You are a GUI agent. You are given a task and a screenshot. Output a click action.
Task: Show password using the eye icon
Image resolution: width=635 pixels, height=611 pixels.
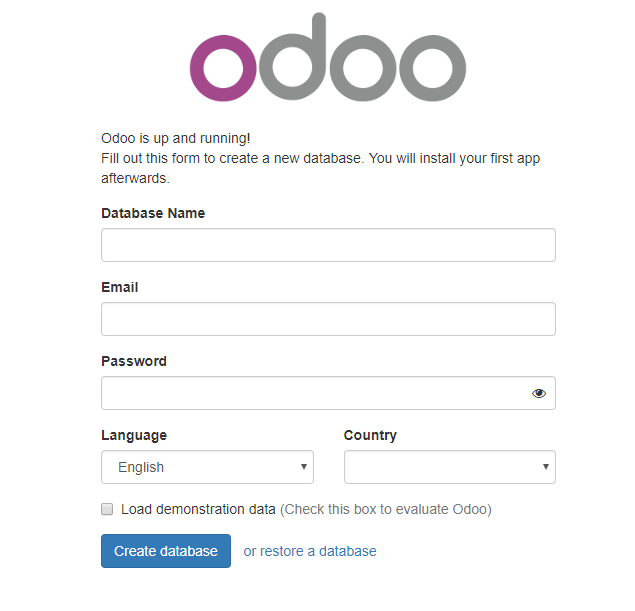pyautogui.click(x=539, y=393)
